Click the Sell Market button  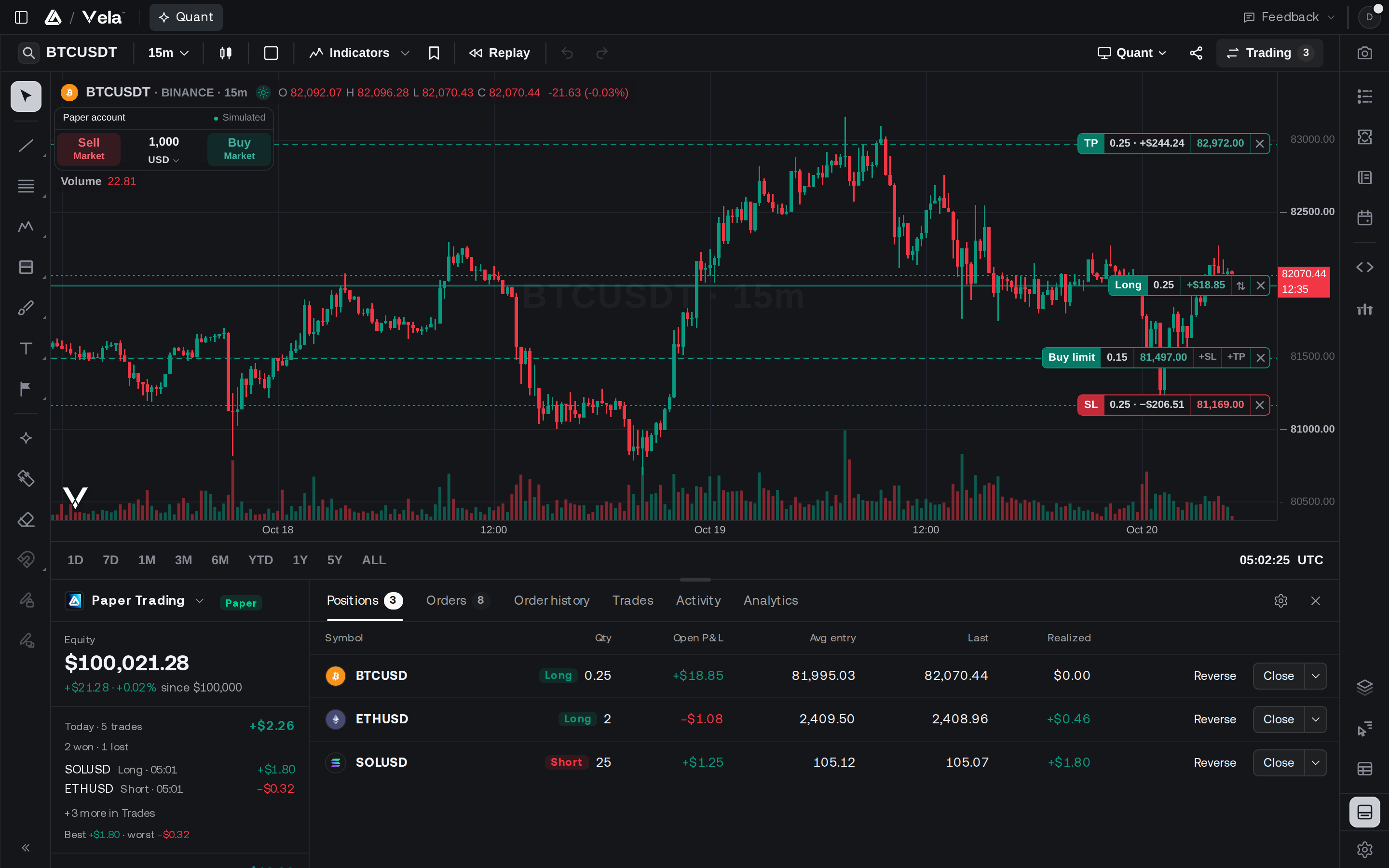pyautogui.click(x=89, y=149)
